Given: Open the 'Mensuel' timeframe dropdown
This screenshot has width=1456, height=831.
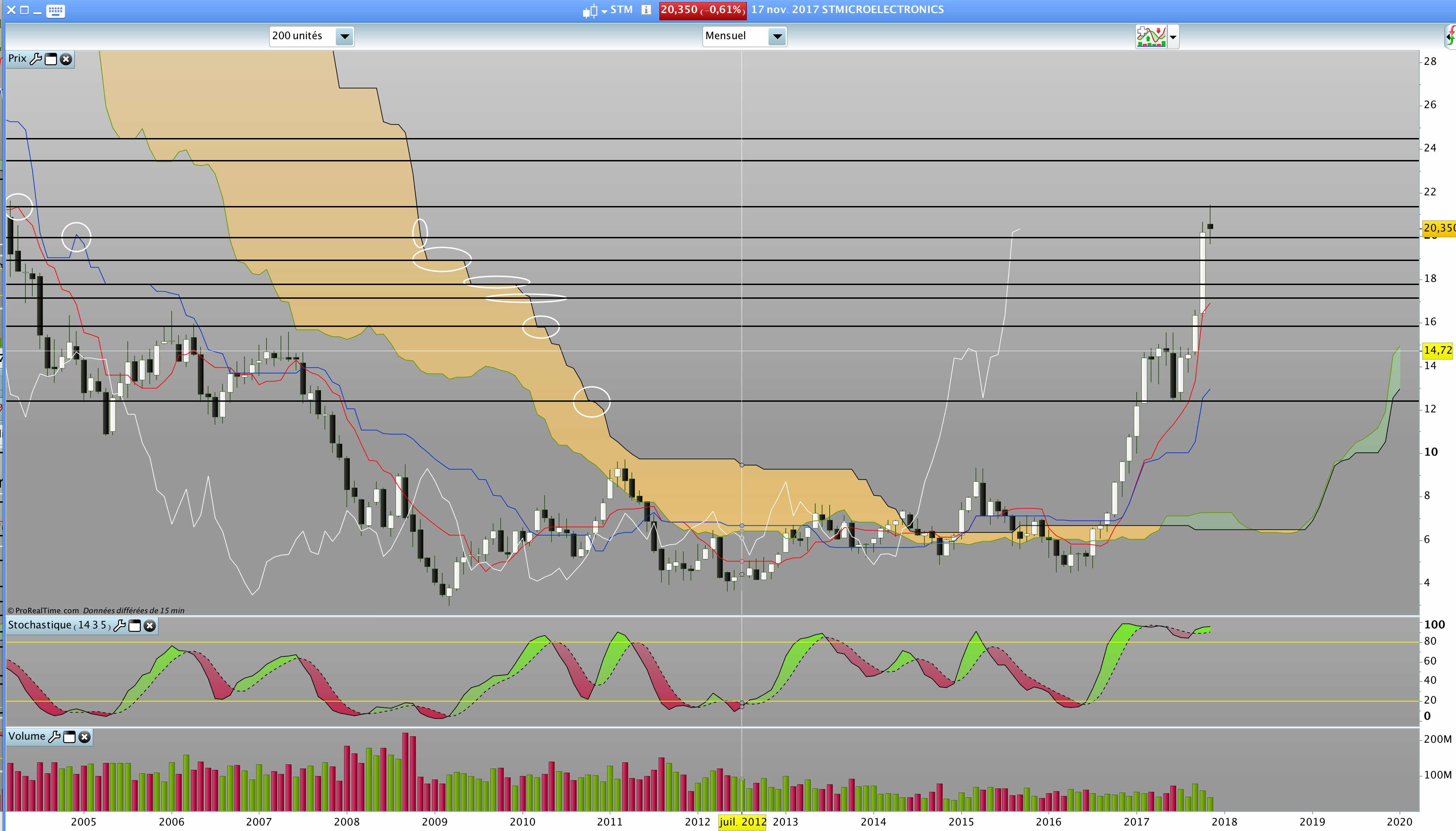Looking at the screenshot, I should point(744,36).
